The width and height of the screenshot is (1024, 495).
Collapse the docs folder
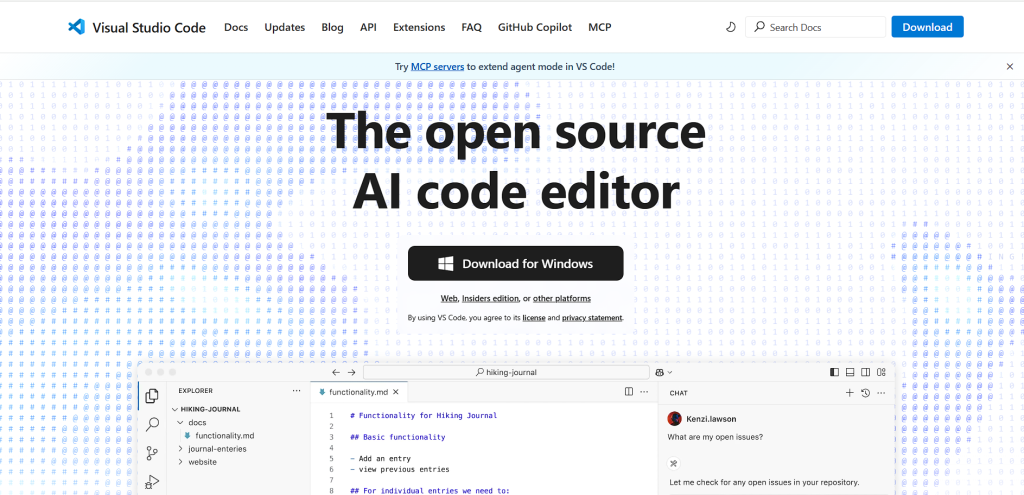pos(181,423)
